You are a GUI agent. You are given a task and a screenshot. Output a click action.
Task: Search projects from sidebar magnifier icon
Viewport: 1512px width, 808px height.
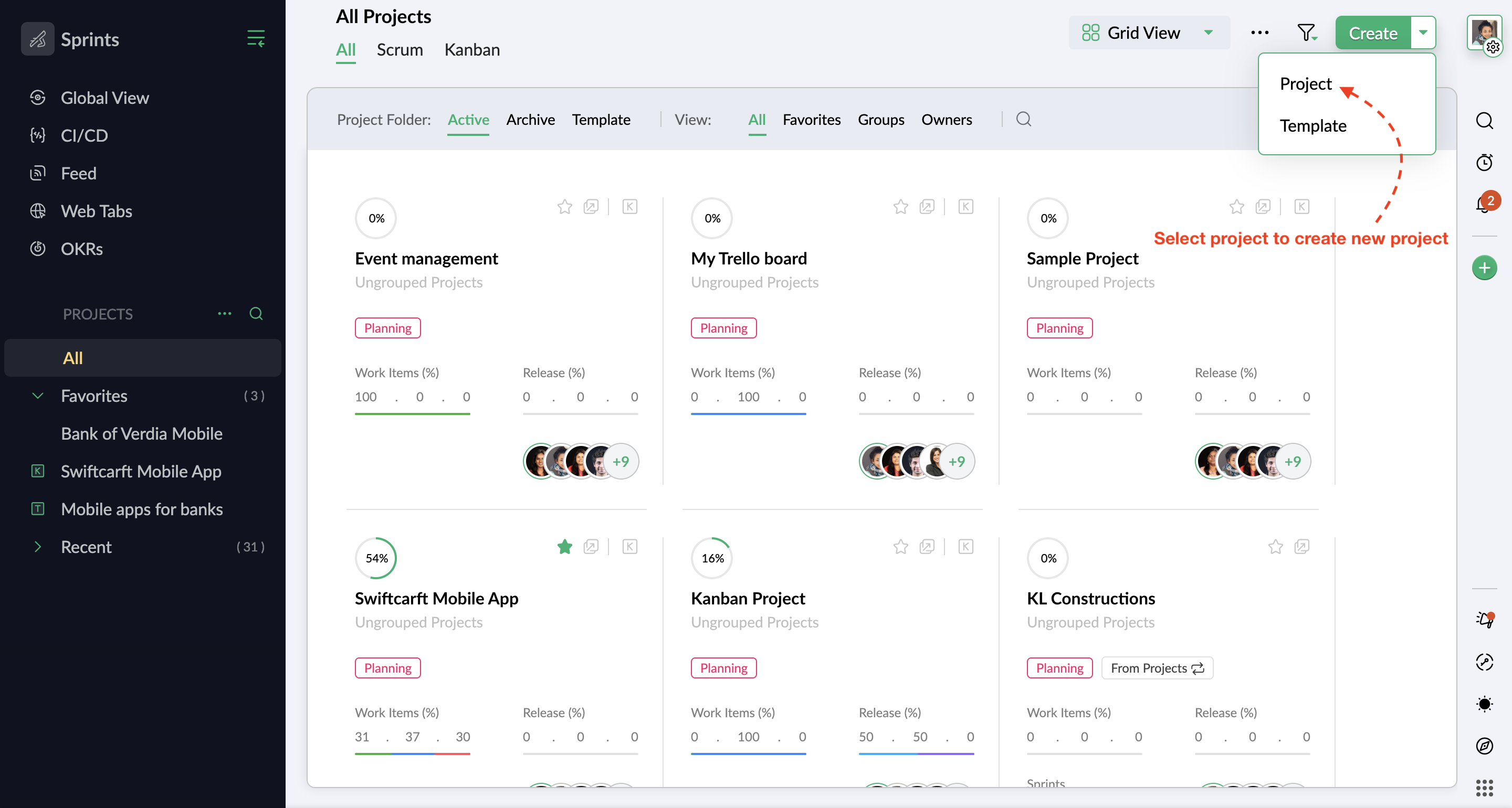point(256,313)
